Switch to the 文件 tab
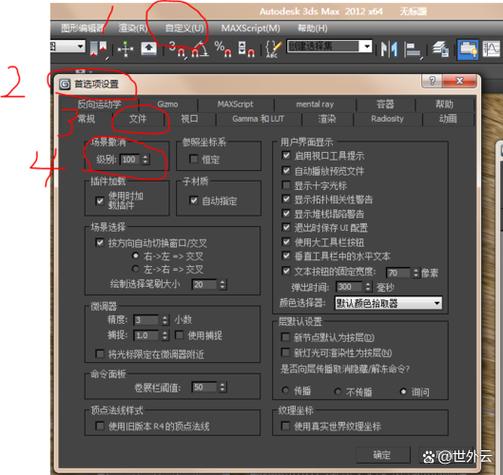Screen dimensions: 503x475 click(137, 119)
